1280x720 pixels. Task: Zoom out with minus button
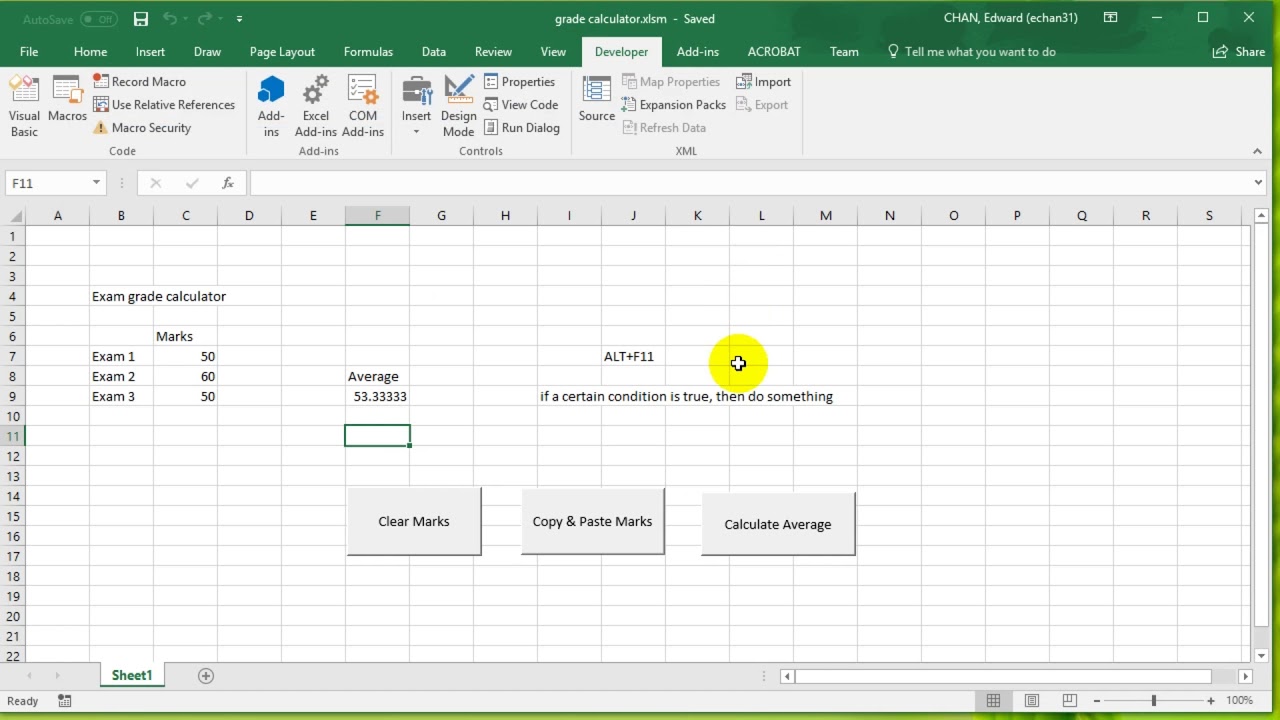coord(1097,701)
